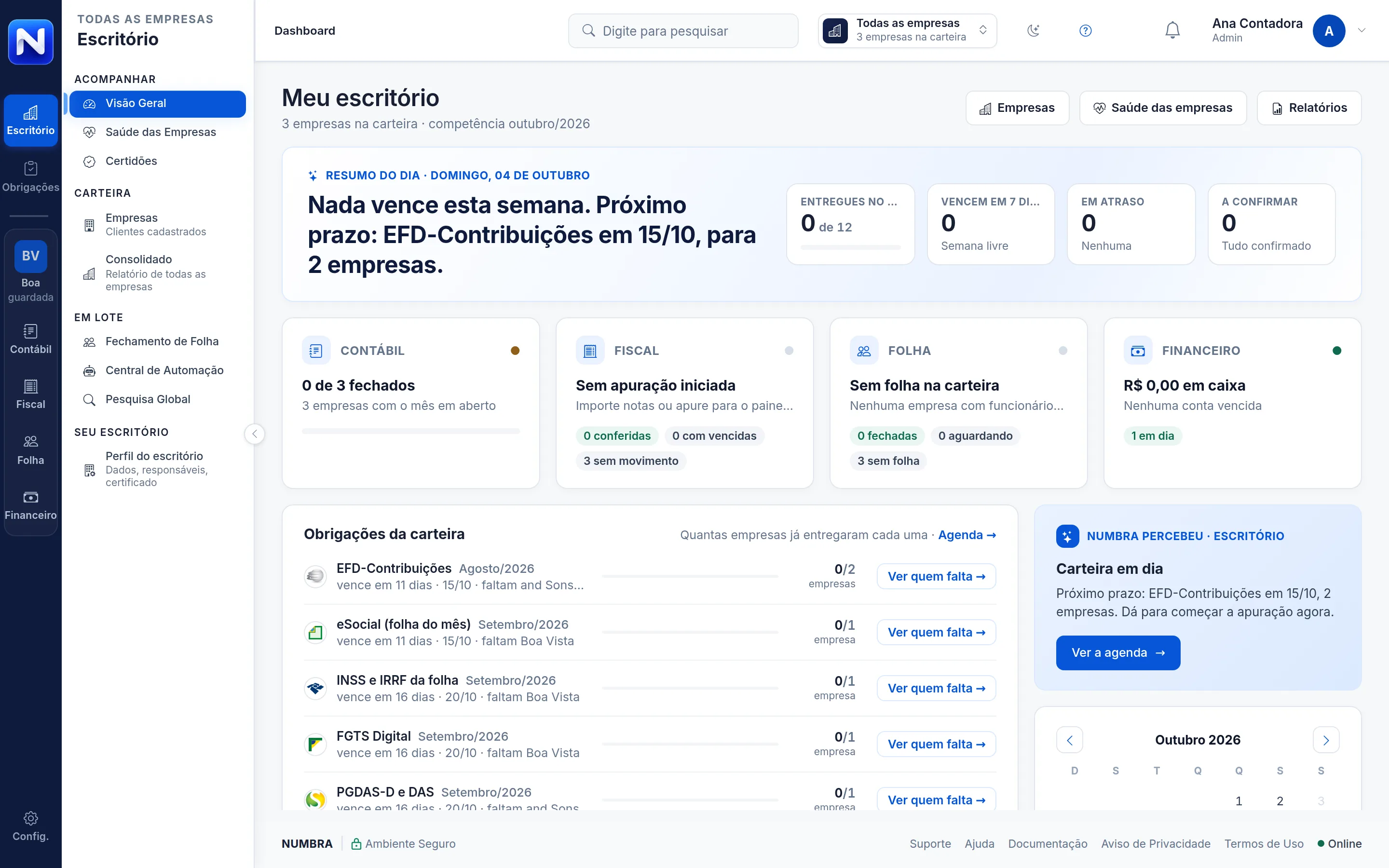This screenshot has height=868, width=1389.
Task: Go to next month in calendar
Action: click(x=1326, y=740)
